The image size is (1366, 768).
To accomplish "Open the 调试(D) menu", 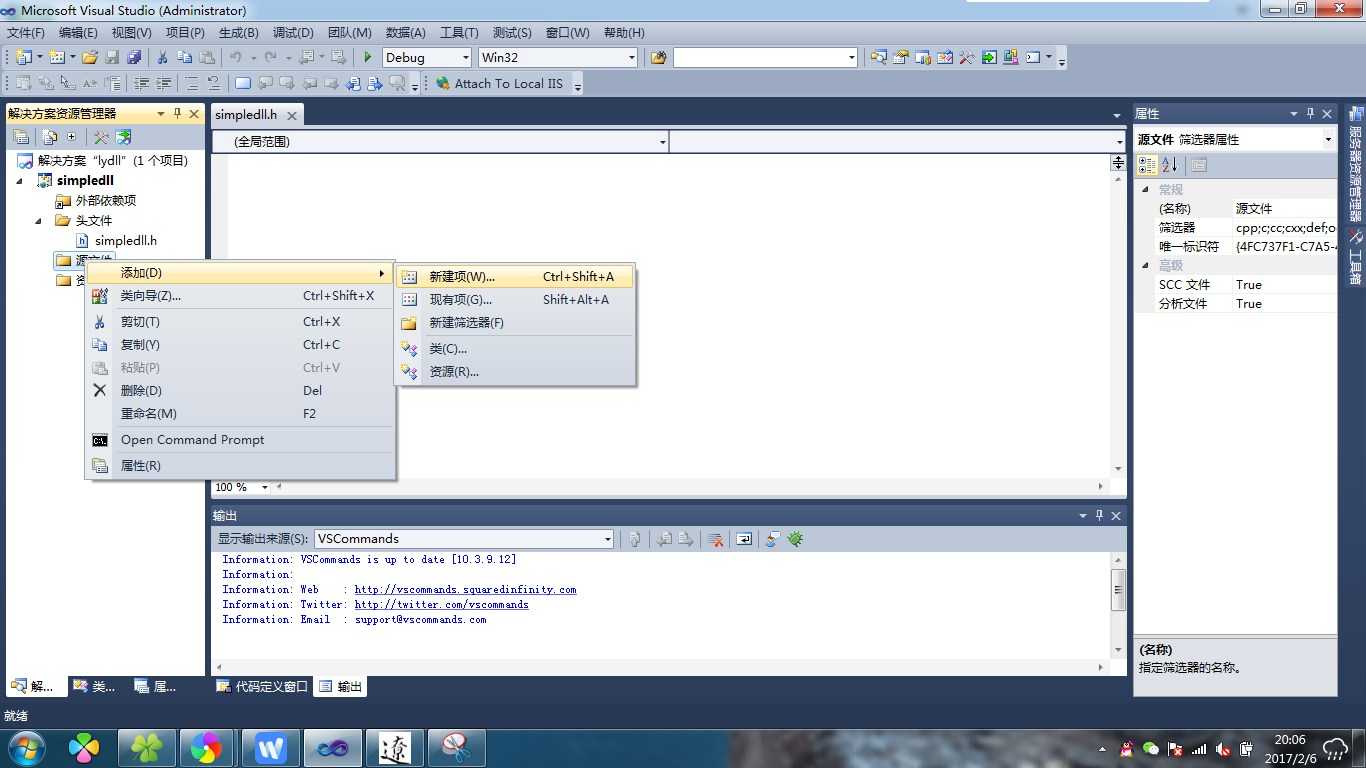I will pos(293,33).
